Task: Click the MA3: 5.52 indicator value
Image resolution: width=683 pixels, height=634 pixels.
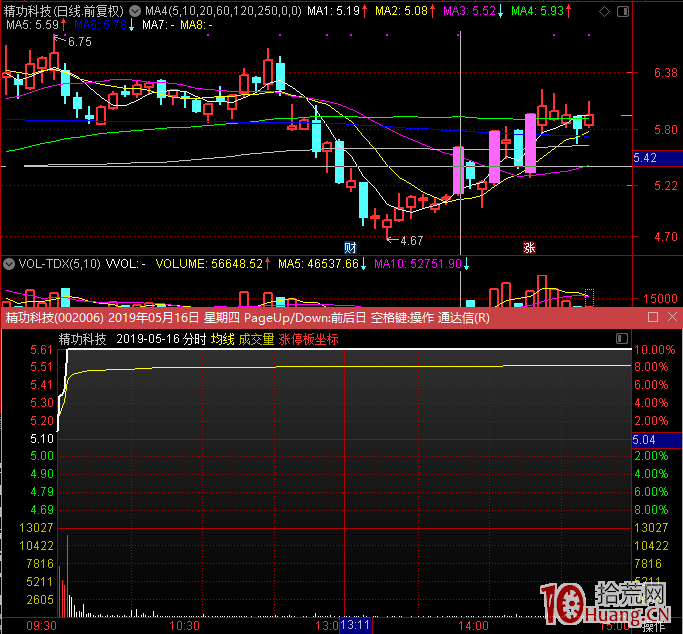Action: [x=473, y=11]
